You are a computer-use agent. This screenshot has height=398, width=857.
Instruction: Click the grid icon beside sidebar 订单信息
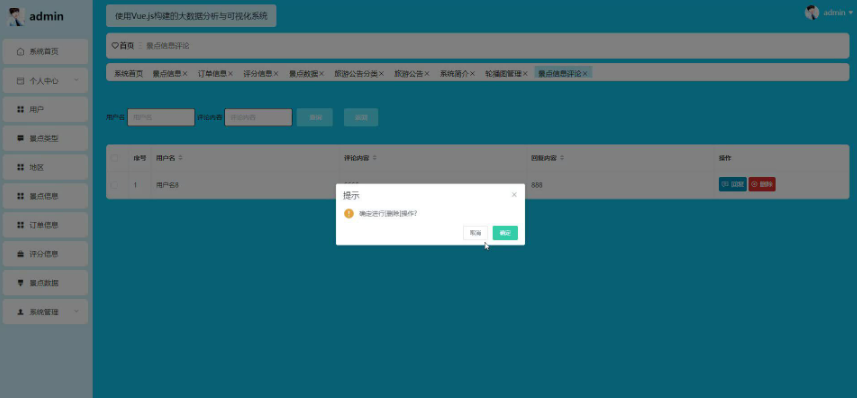click(21, 225)
